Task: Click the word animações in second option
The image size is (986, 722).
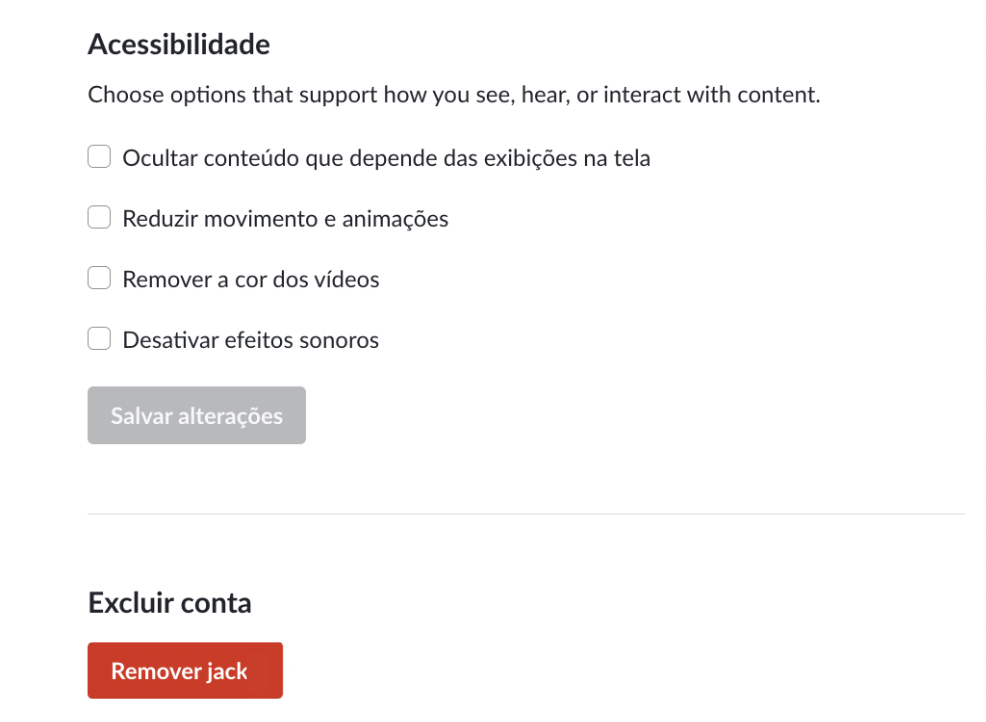Action: pos(395,219)
